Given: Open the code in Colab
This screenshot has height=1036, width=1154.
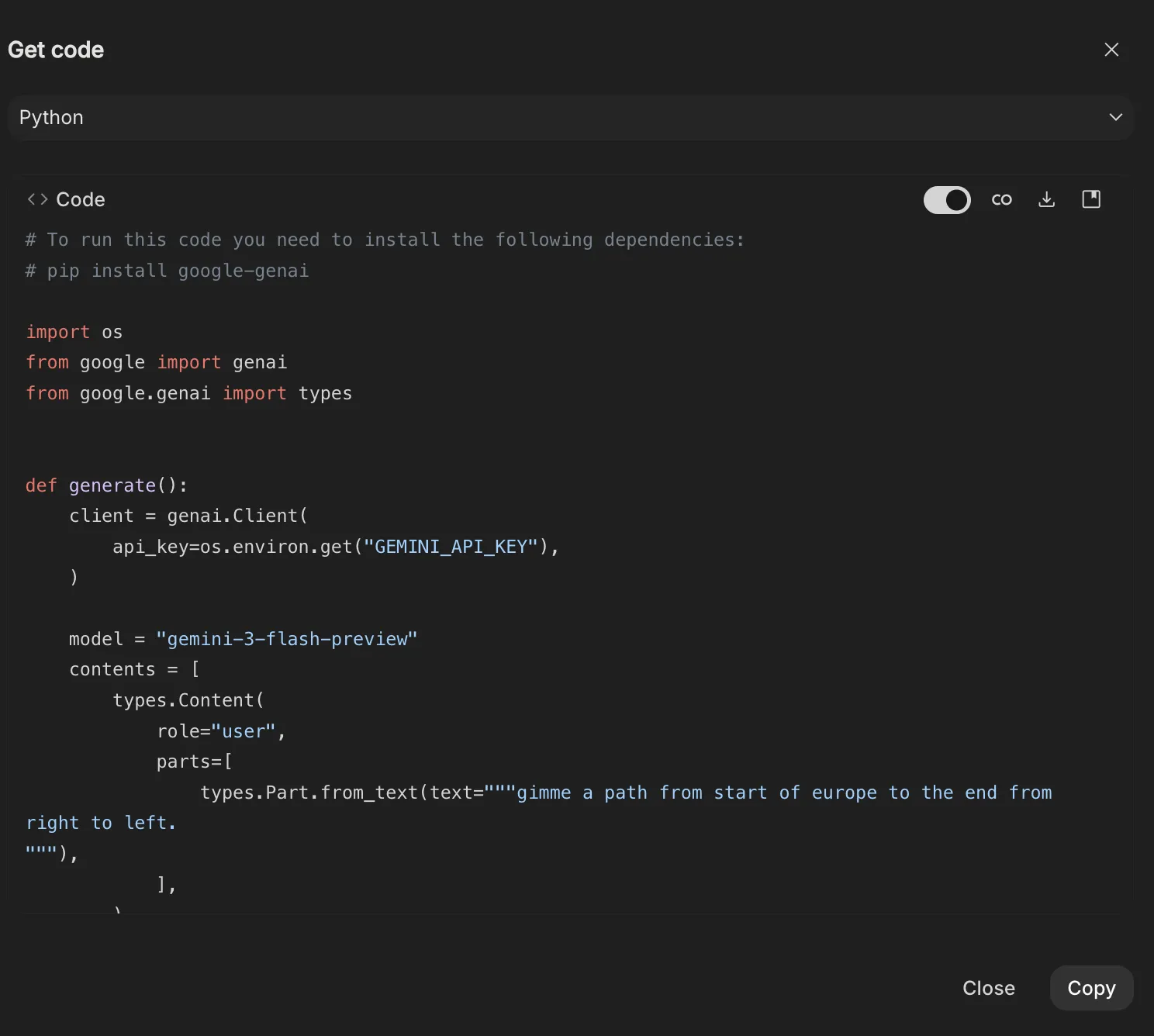Looking at the screenshot, I should pos(1001,199).
